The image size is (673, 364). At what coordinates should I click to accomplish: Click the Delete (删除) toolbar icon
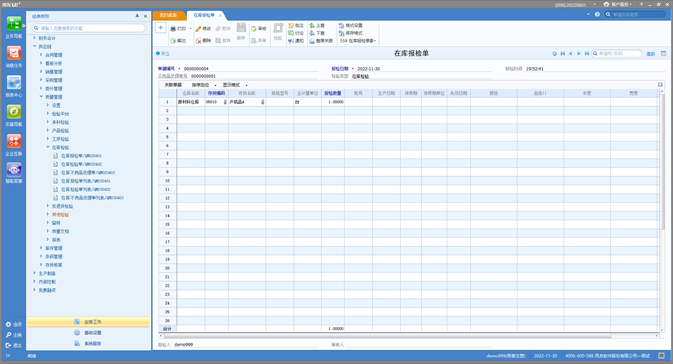[198, 41]
